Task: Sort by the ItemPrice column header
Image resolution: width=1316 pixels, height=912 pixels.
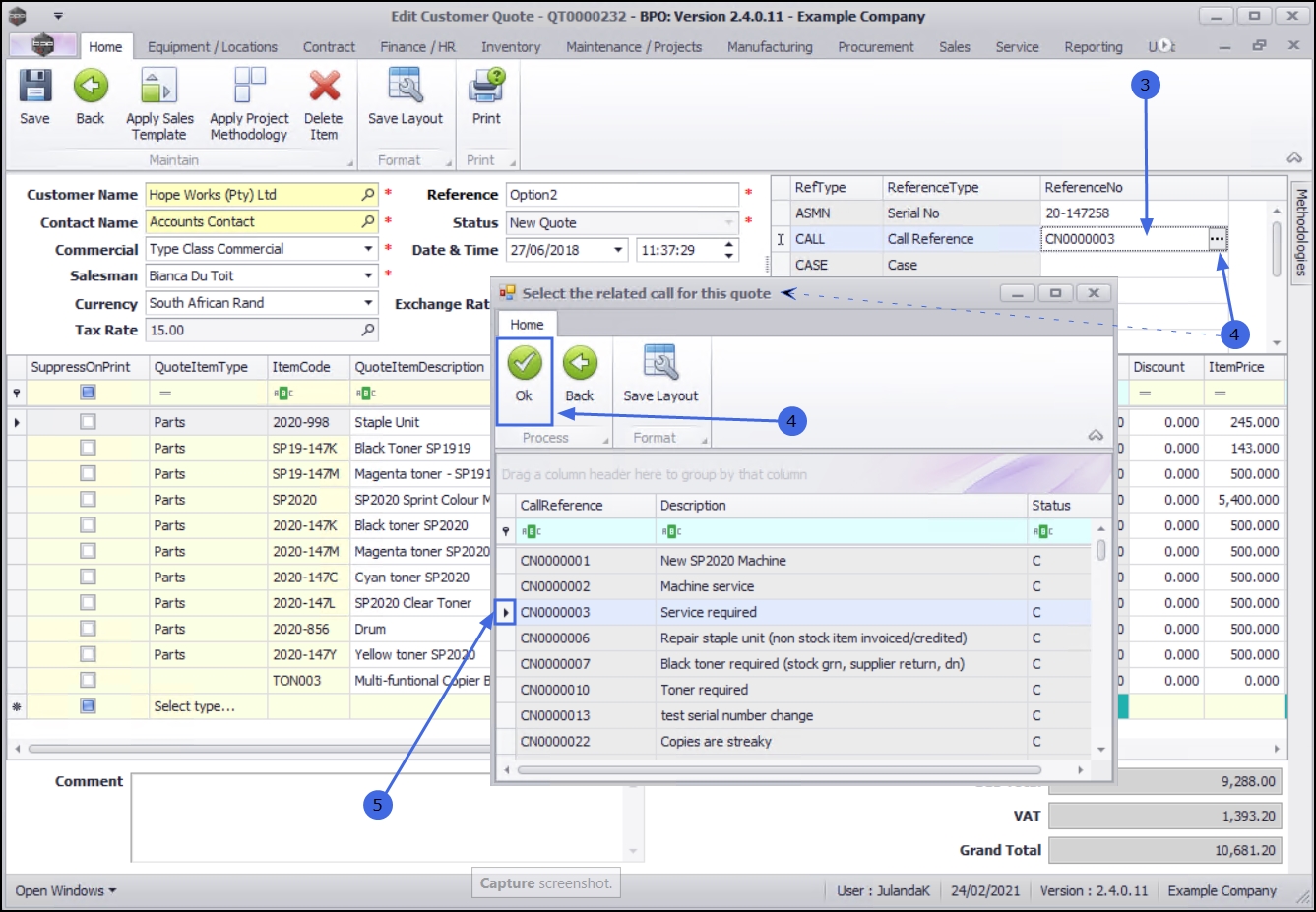Action: click(x=1245, y=367)
